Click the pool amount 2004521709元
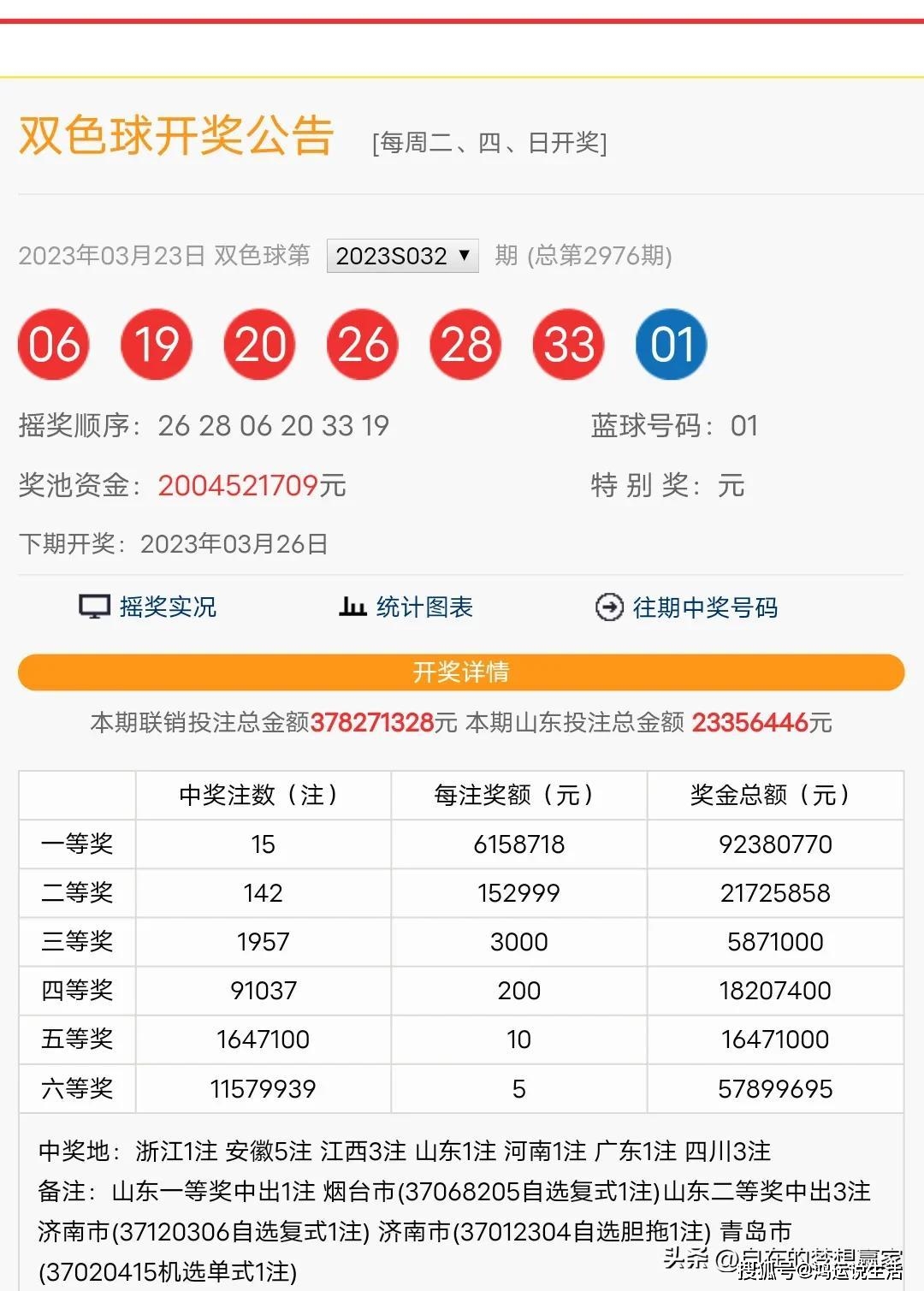The image size is (924, 1291). [252, 485]
